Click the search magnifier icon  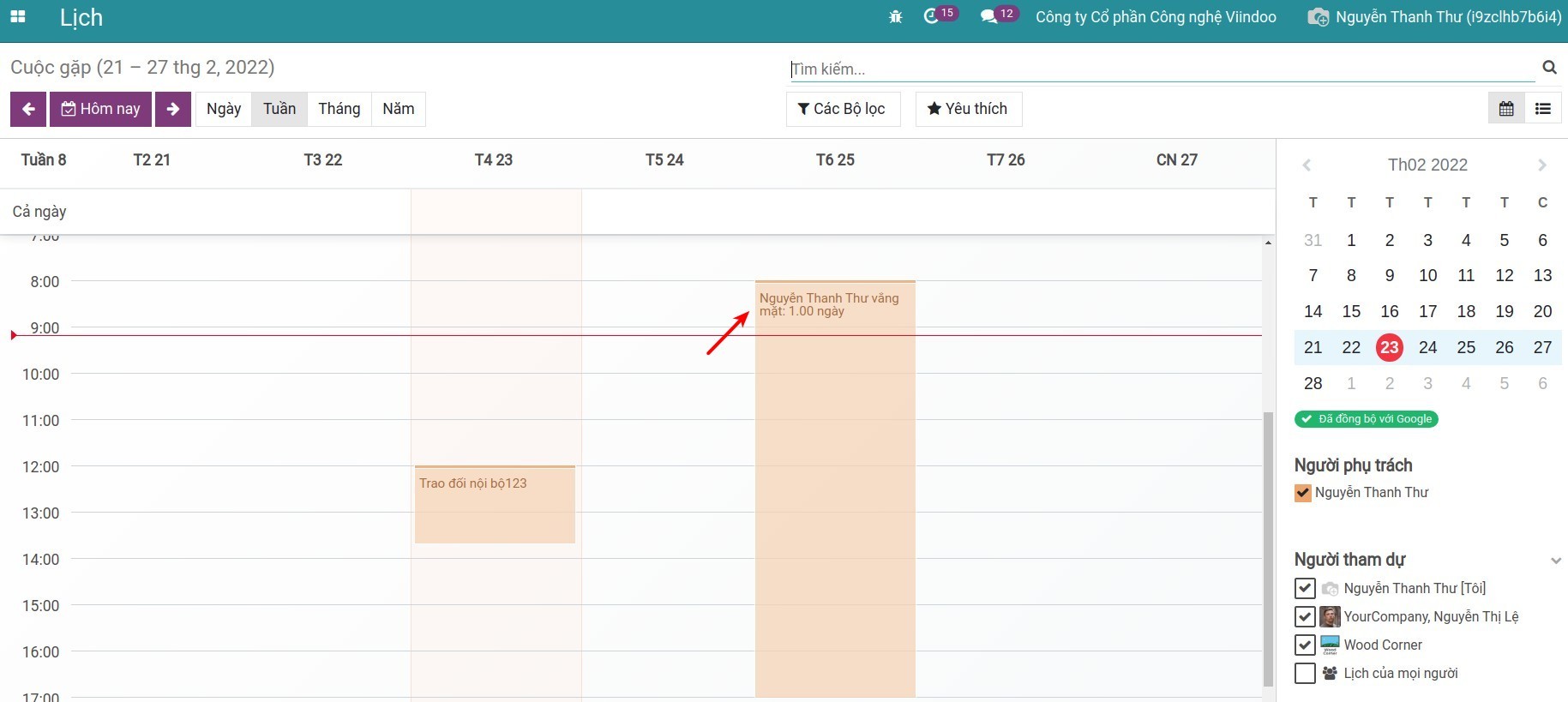1549,68
